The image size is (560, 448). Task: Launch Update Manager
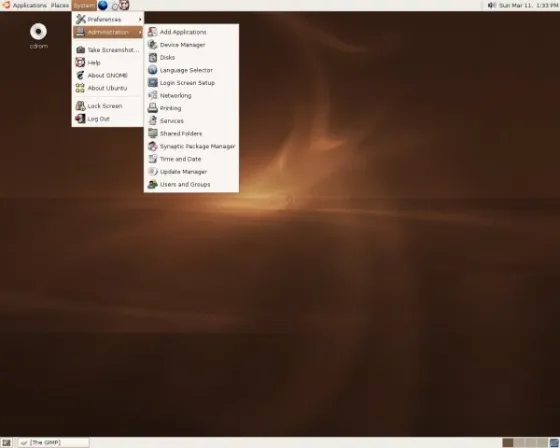click(x=191, y=172)
